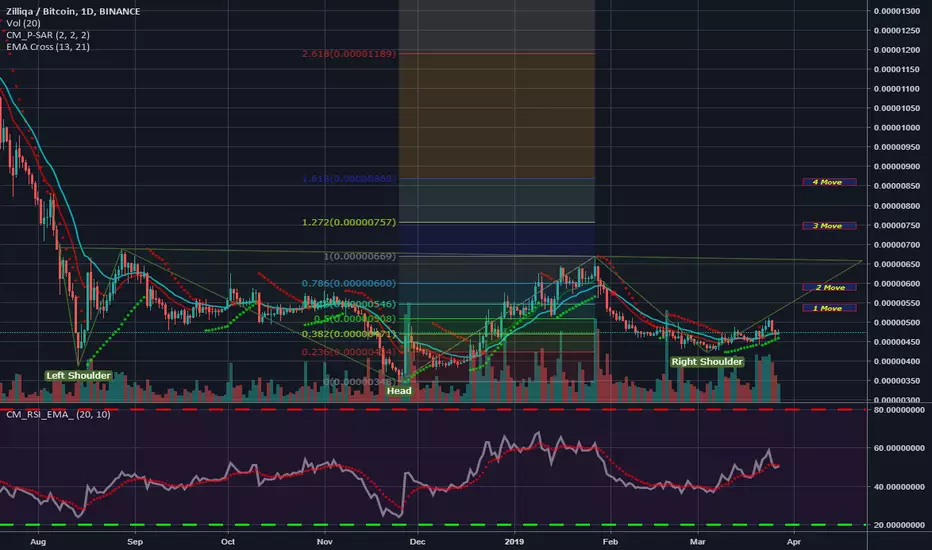Click the 80.00000000 RSI axis value
This screenshot has height=550, width=932.
click(899, 410)
